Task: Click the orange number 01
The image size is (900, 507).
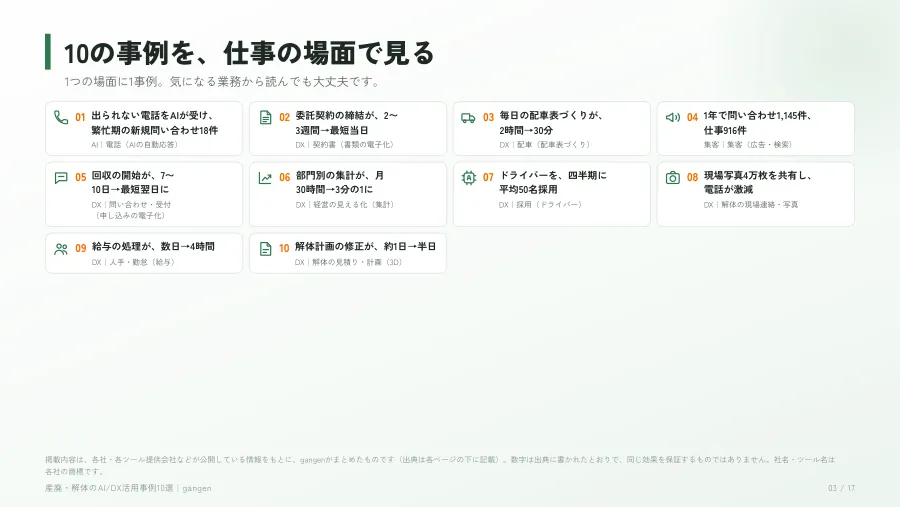Action: [80, 117]
